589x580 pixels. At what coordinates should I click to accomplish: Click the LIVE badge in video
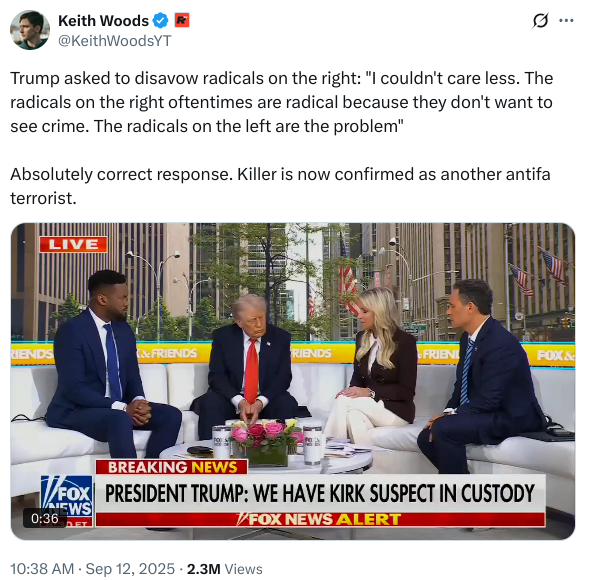click(73, 245)
